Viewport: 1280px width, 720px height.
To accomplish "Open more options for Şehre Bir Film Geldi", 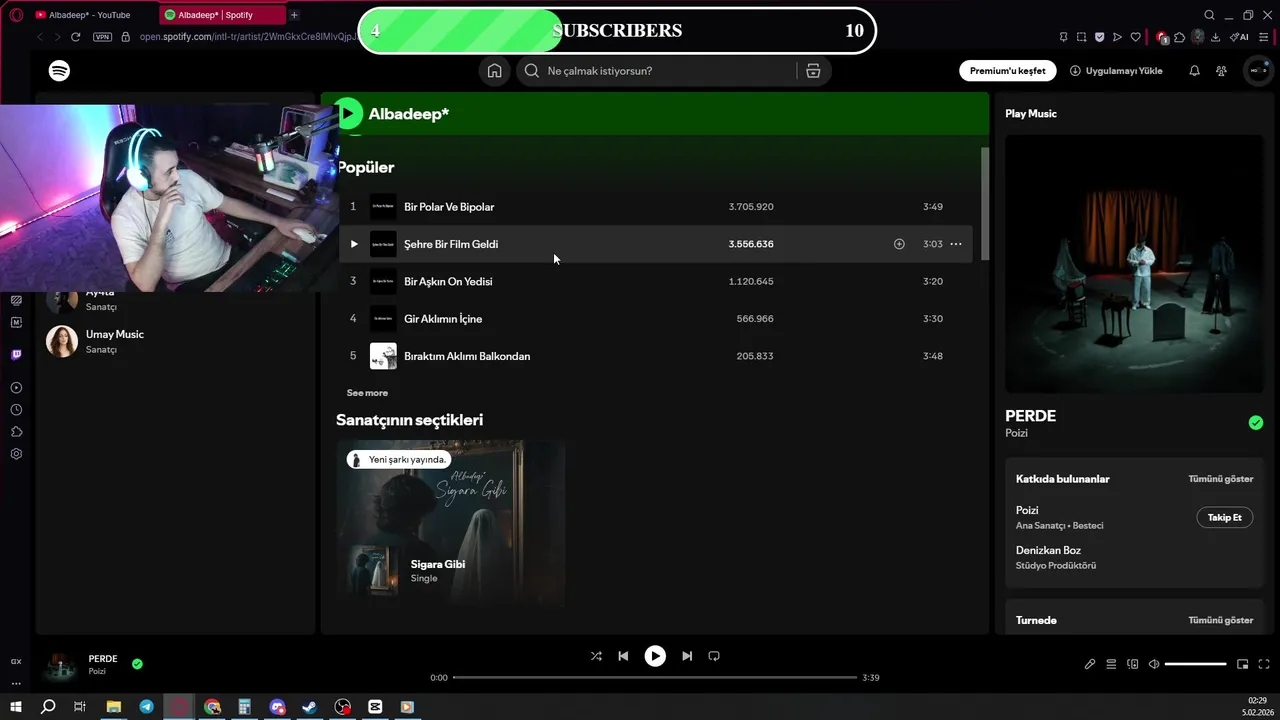I will click(x=956, y=244).
